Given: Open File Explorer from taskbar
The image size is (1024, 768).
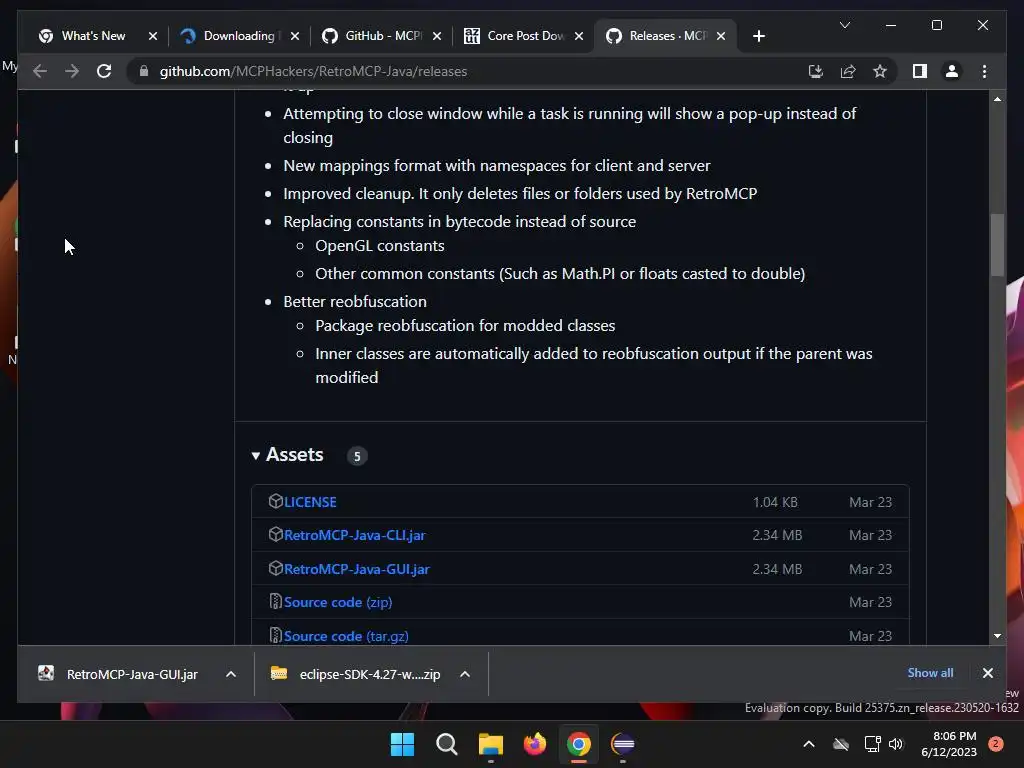Looking at the screenshot, I should pyautogui.click(x=490, y=744).
